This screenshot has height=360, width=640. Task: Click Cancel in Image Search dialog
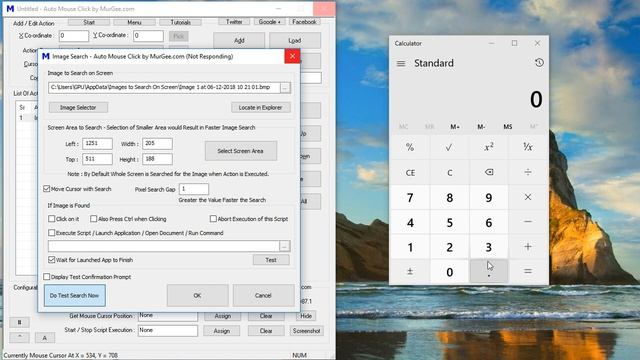[x=263, y=295]
